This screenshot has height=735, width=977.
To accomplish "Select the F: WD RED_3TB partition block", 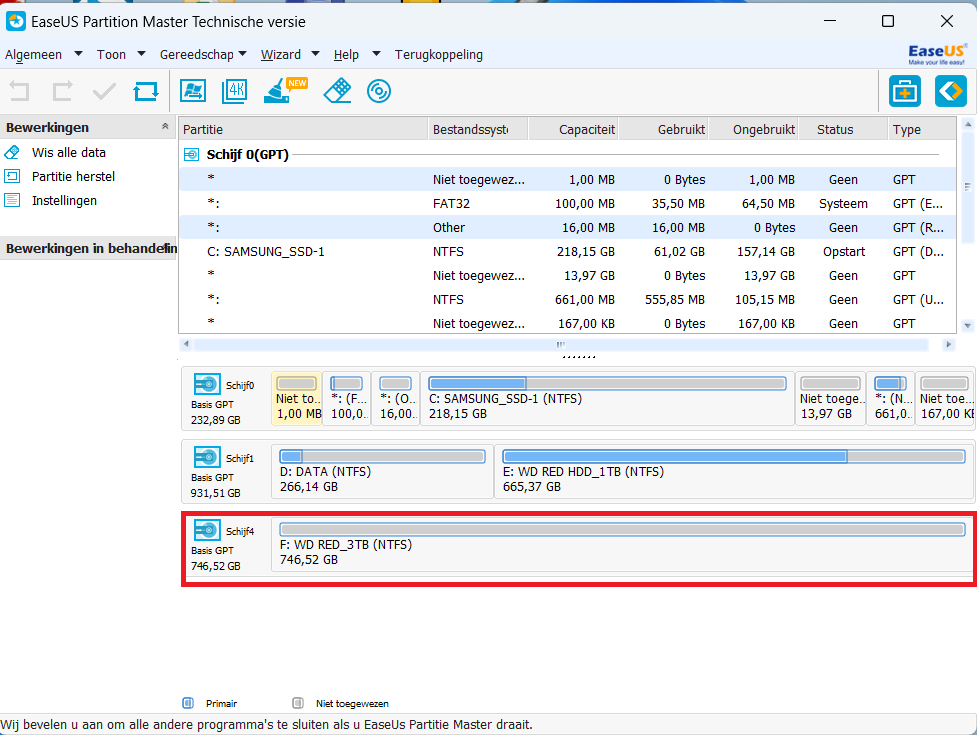I will pyautogui.click(x=622, y=544).
